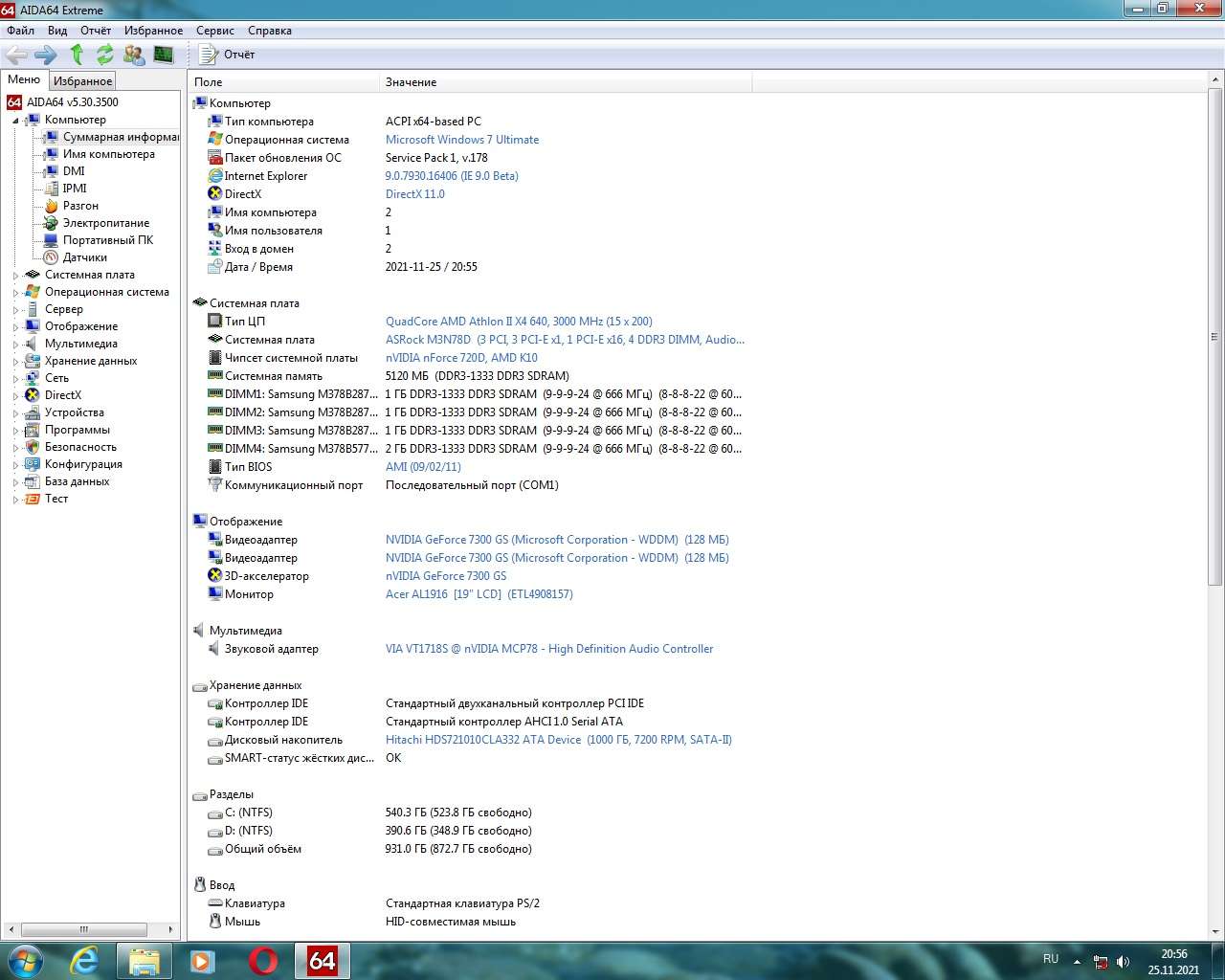Open Acer AL1916 monitor link
1225x980 pixels.
(479, 594)
